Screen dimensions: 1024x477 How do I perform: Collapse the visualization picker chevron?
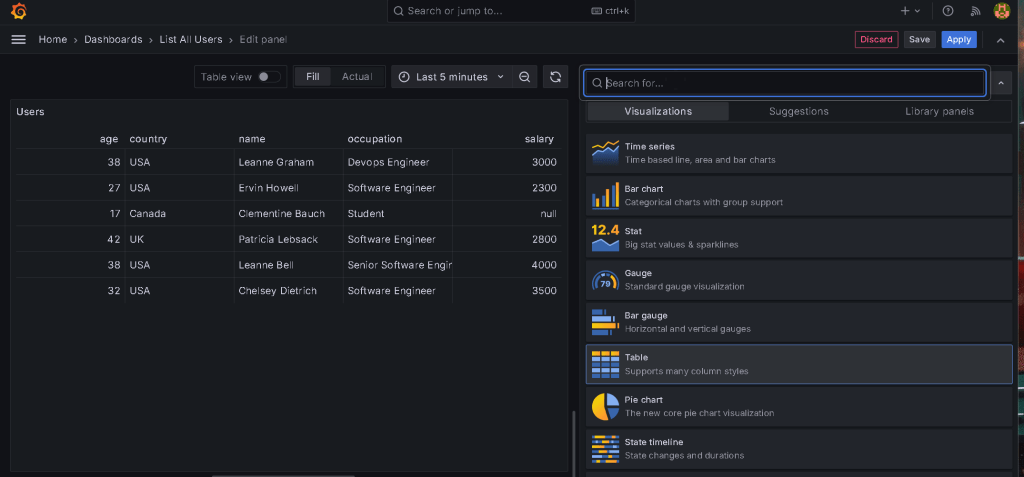[1000, 83]
